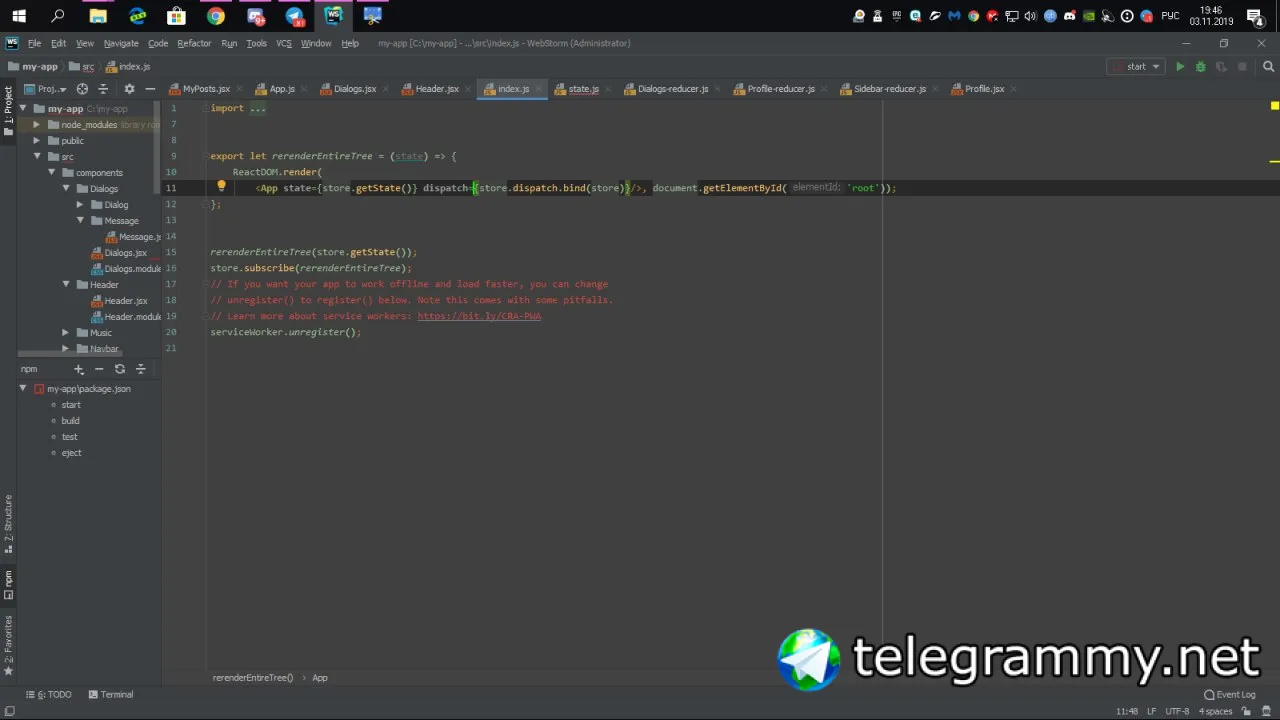Click the tool windows quick-access icon in status bar

point(9,711)
